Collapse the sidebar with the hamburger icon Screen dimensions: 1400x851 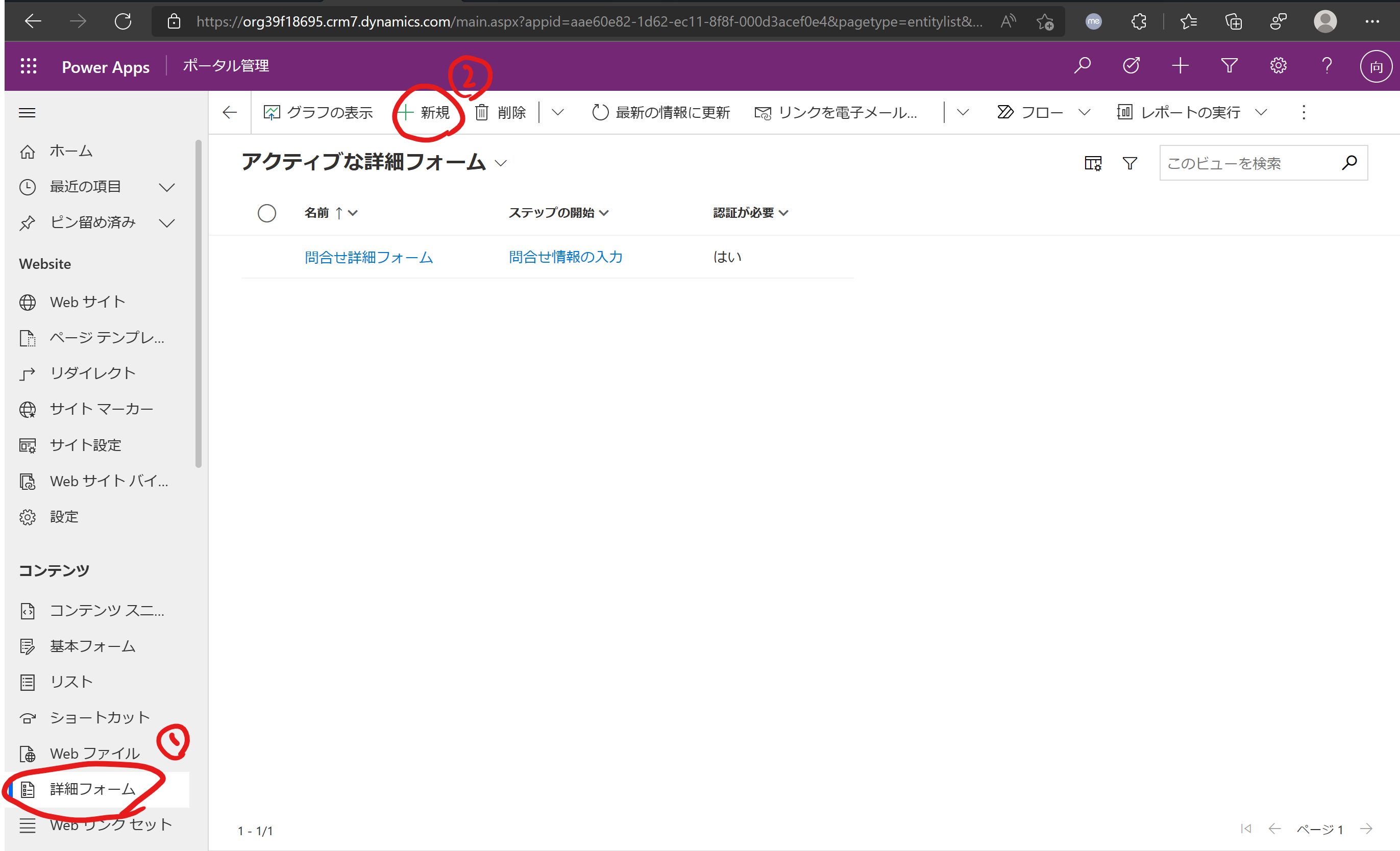[27, 112]
